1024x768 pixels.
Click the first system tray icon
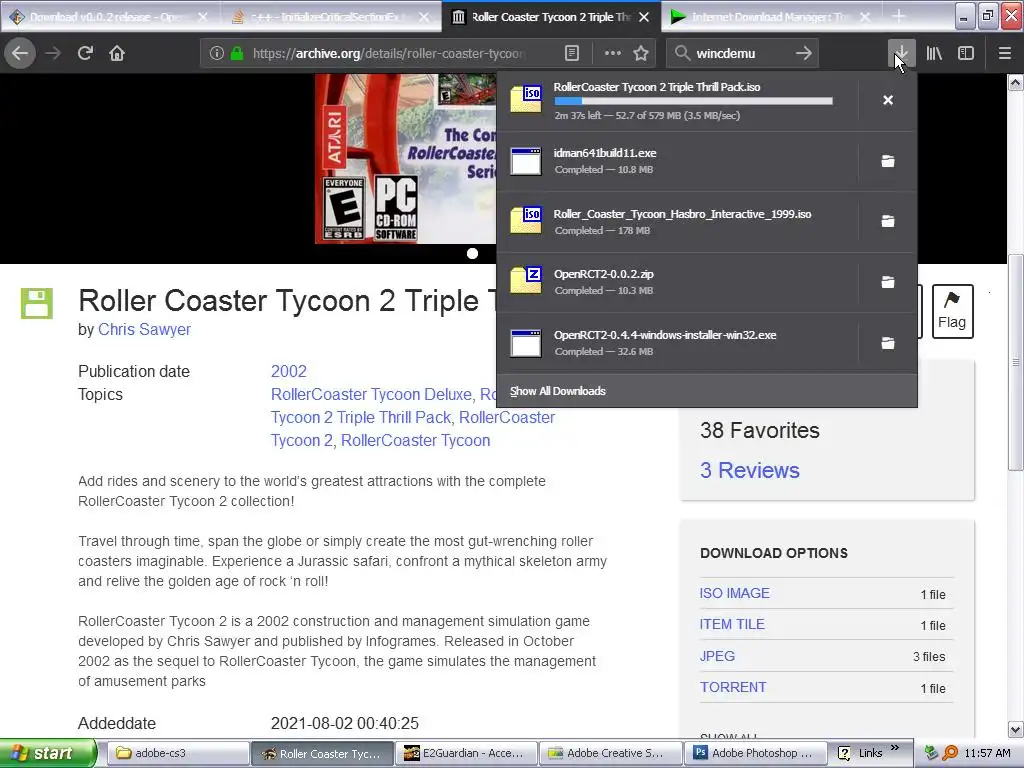pyautogui.click(x=931, y=753)
